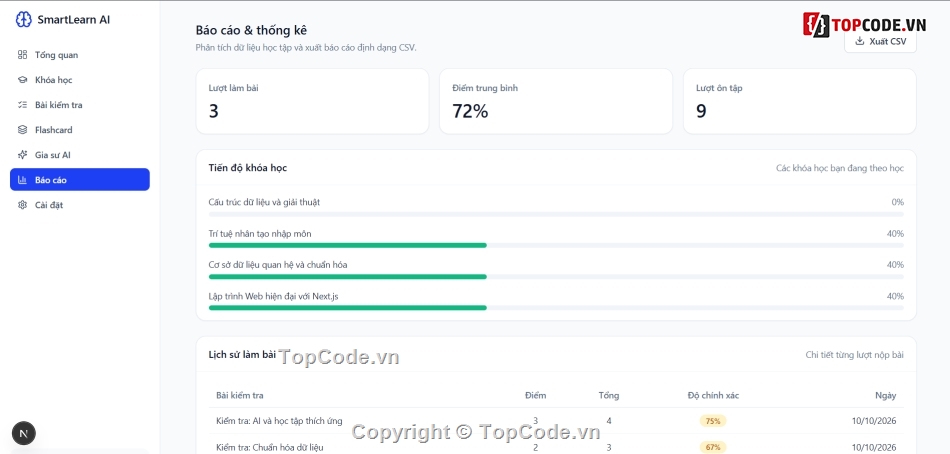Click the Gia sư AI sparkle icon
Image resolution: width=950 pixels, height=454 pixels.
[x=22, y=155]
